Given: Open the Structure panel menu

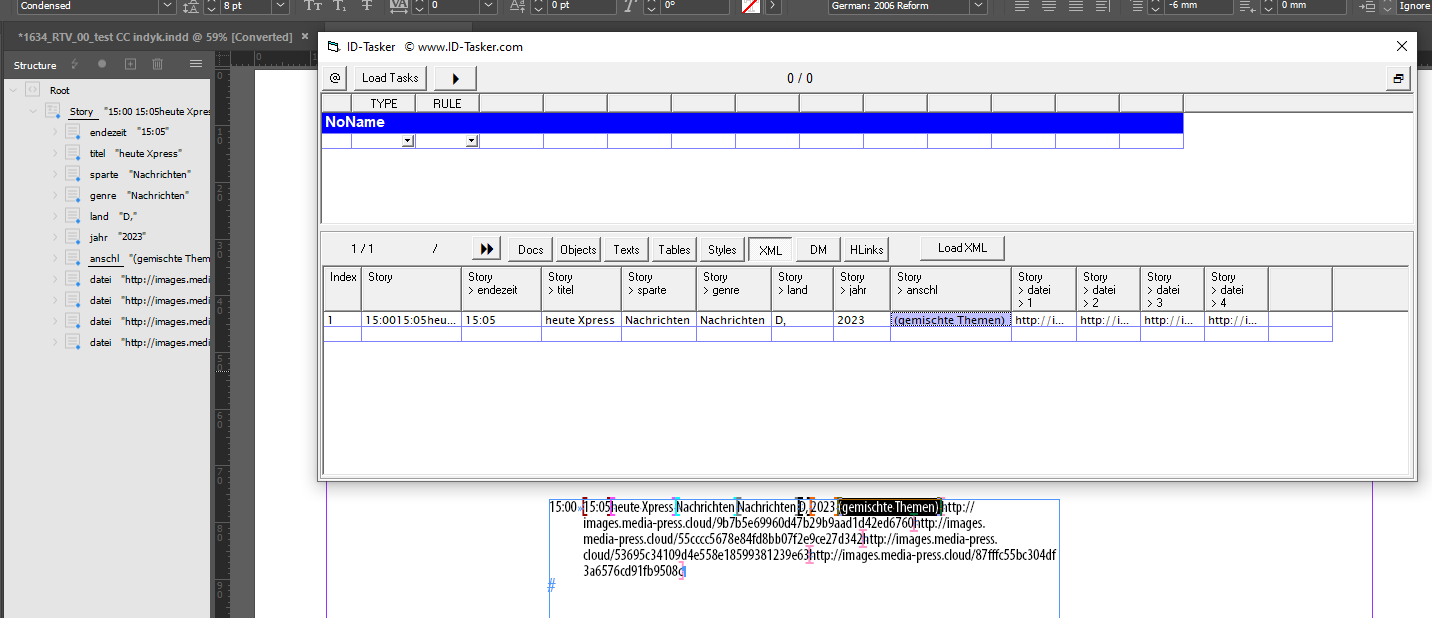Looking at the screenshot, I should pos(195,63).
